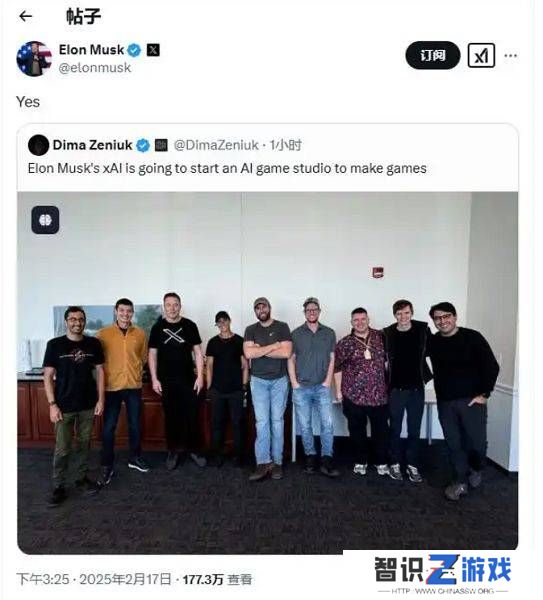Go back using the left arrow
This screenshot has width=543, height=600.
(x=26, y=16)
